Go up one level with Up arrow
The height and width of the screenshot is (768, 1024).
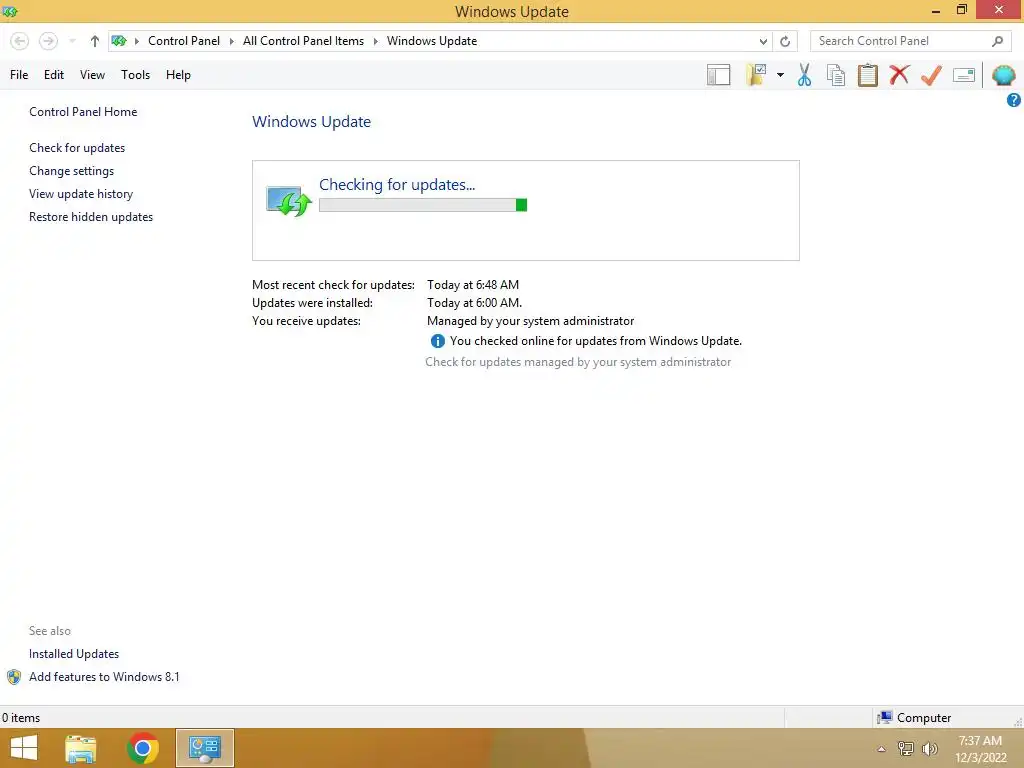point(95,41)
